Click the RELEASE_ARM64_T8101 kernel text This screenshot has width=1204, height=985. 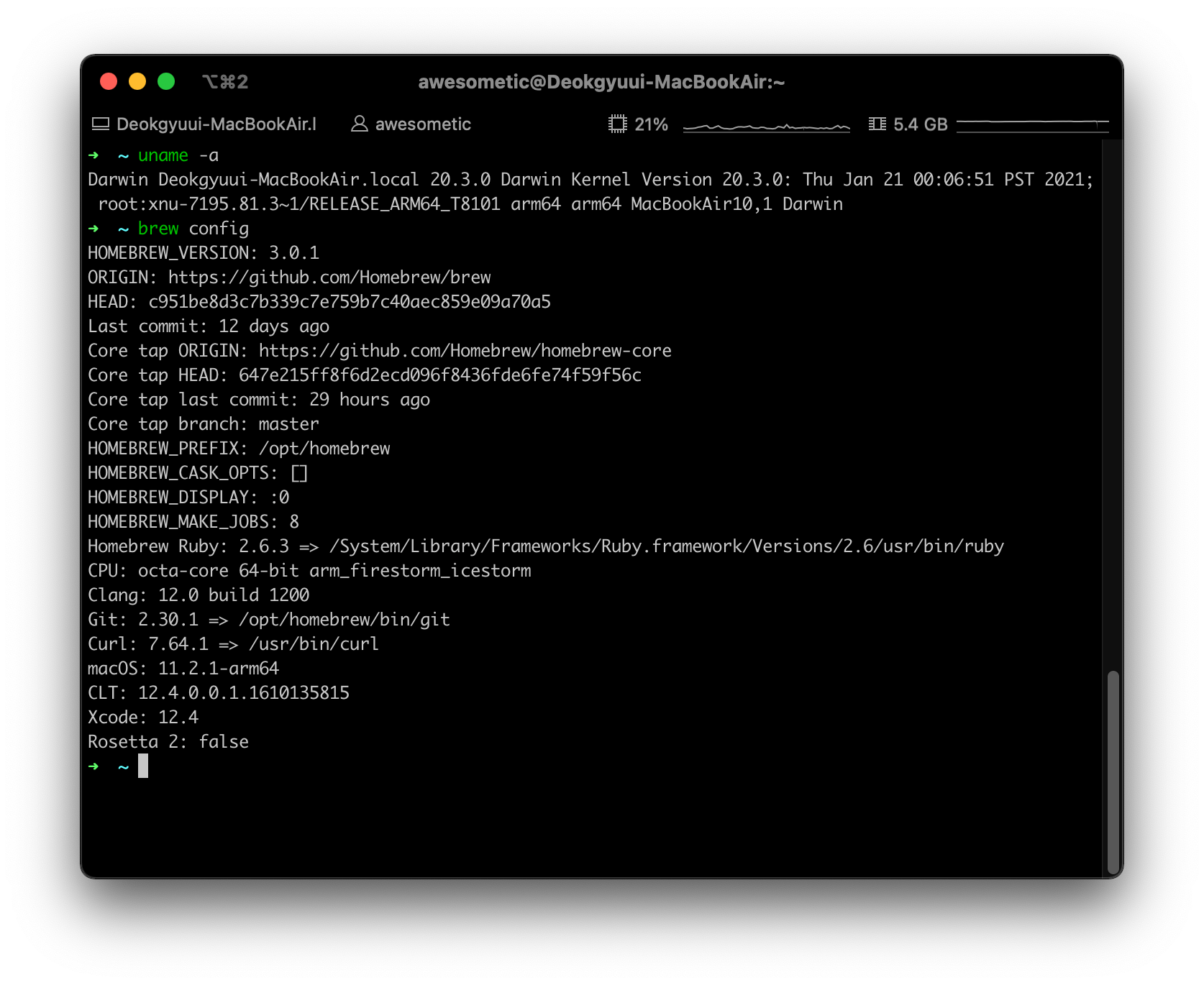404,204
